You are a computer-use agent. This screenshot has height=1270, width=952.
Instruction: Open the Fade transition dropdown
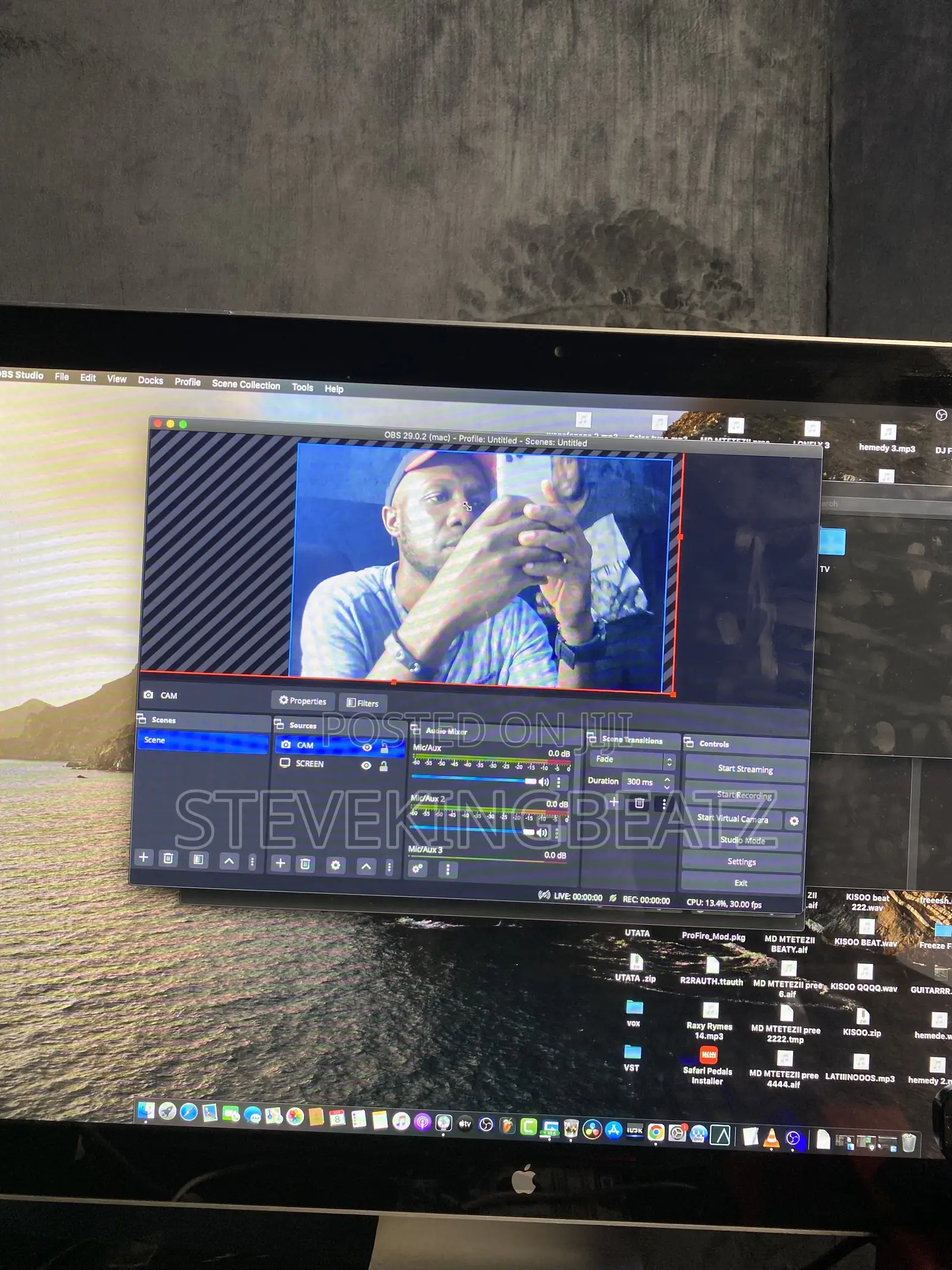[x=633, y=760]
